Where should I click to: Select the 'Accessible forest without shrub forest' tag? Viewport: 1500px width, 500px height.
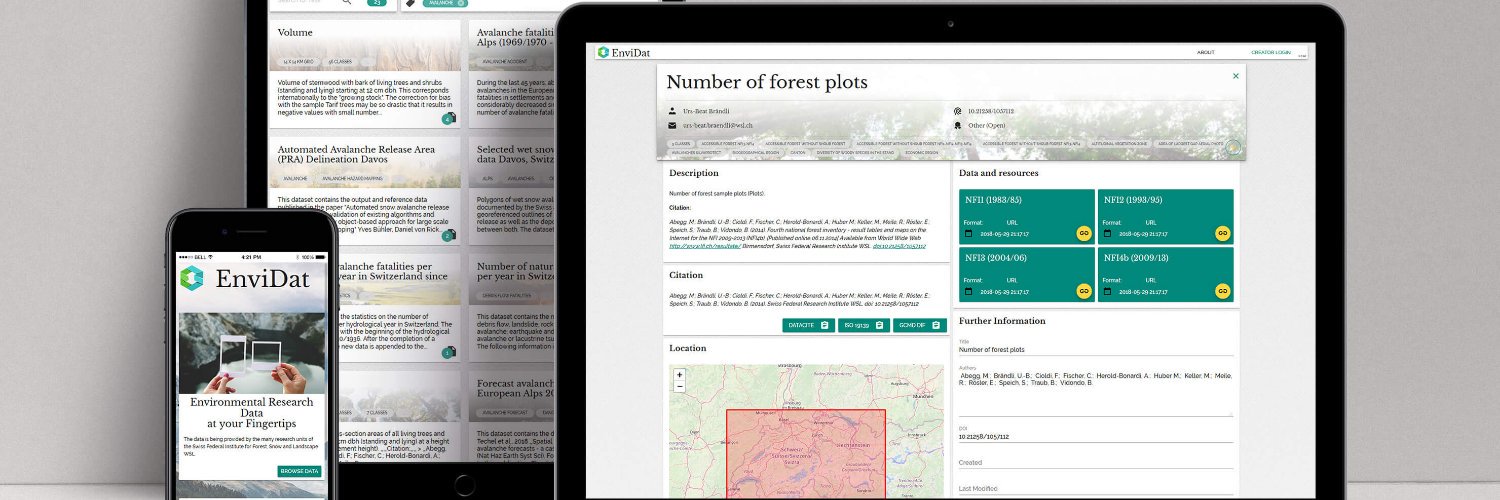[x=805, y=143]
